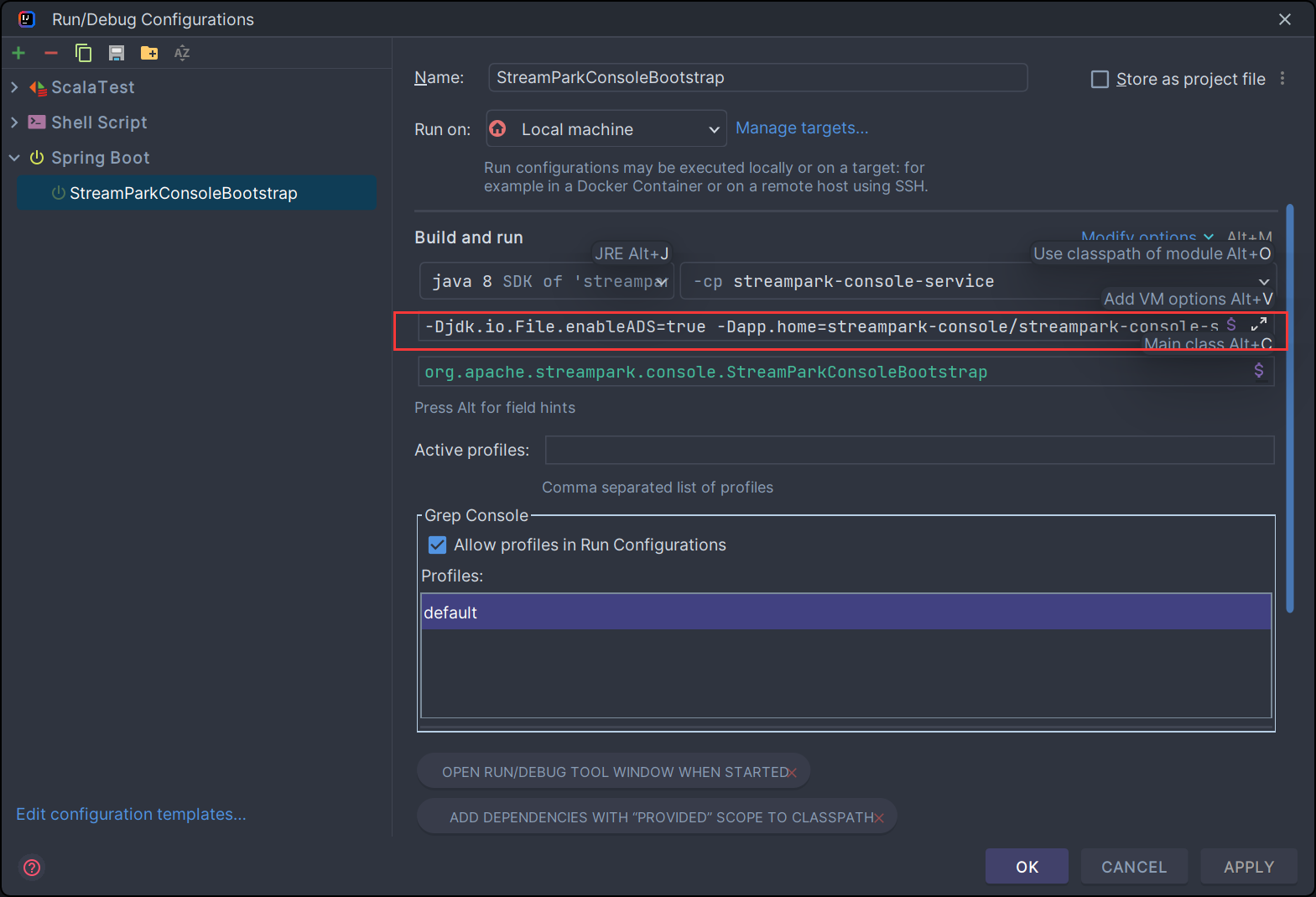Click the Save Configuration floppy icon
The height and width of the screenshot is (897, 1316).
click(x=117, y=53)
